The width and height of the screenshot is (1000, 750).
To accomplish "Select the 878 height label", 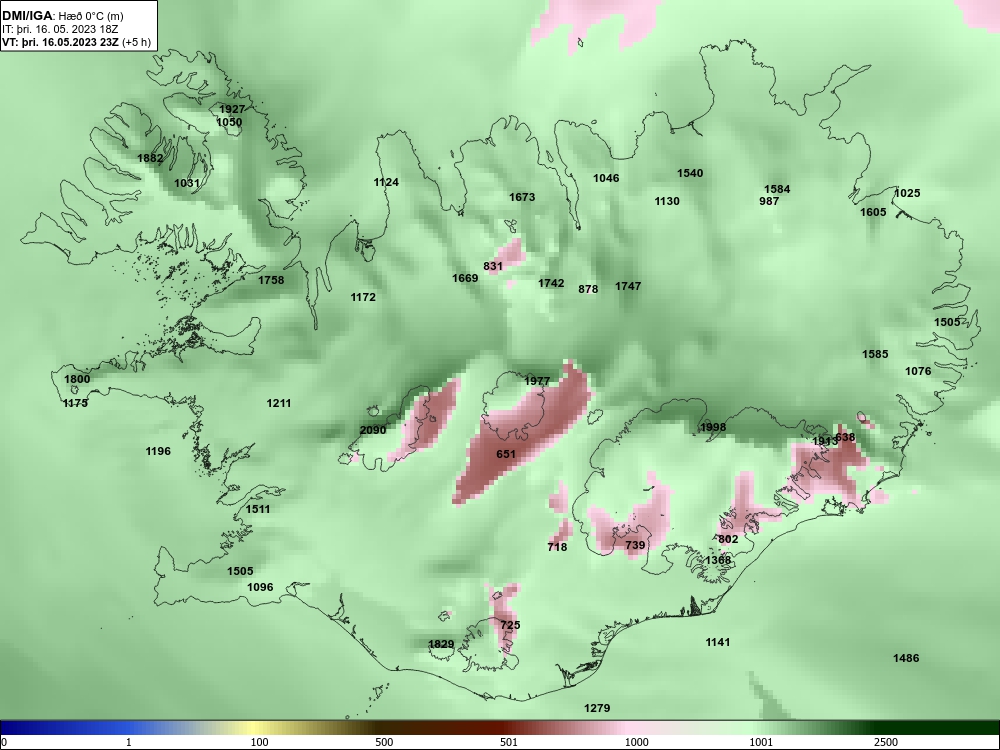I will tap(588, 289).
